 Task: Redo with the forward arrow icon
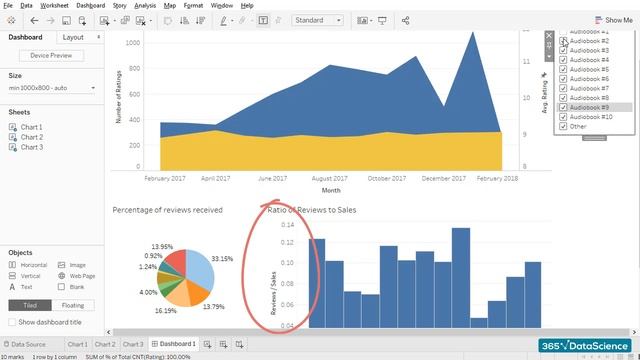(50, 20)
